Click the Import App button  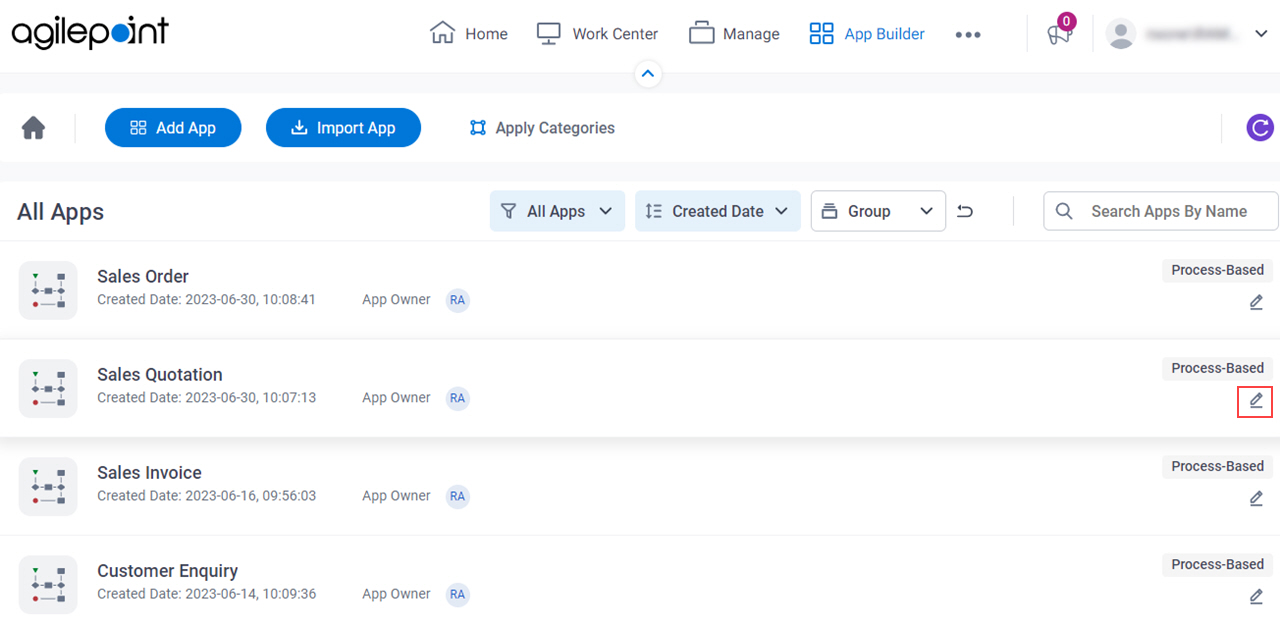343,128
